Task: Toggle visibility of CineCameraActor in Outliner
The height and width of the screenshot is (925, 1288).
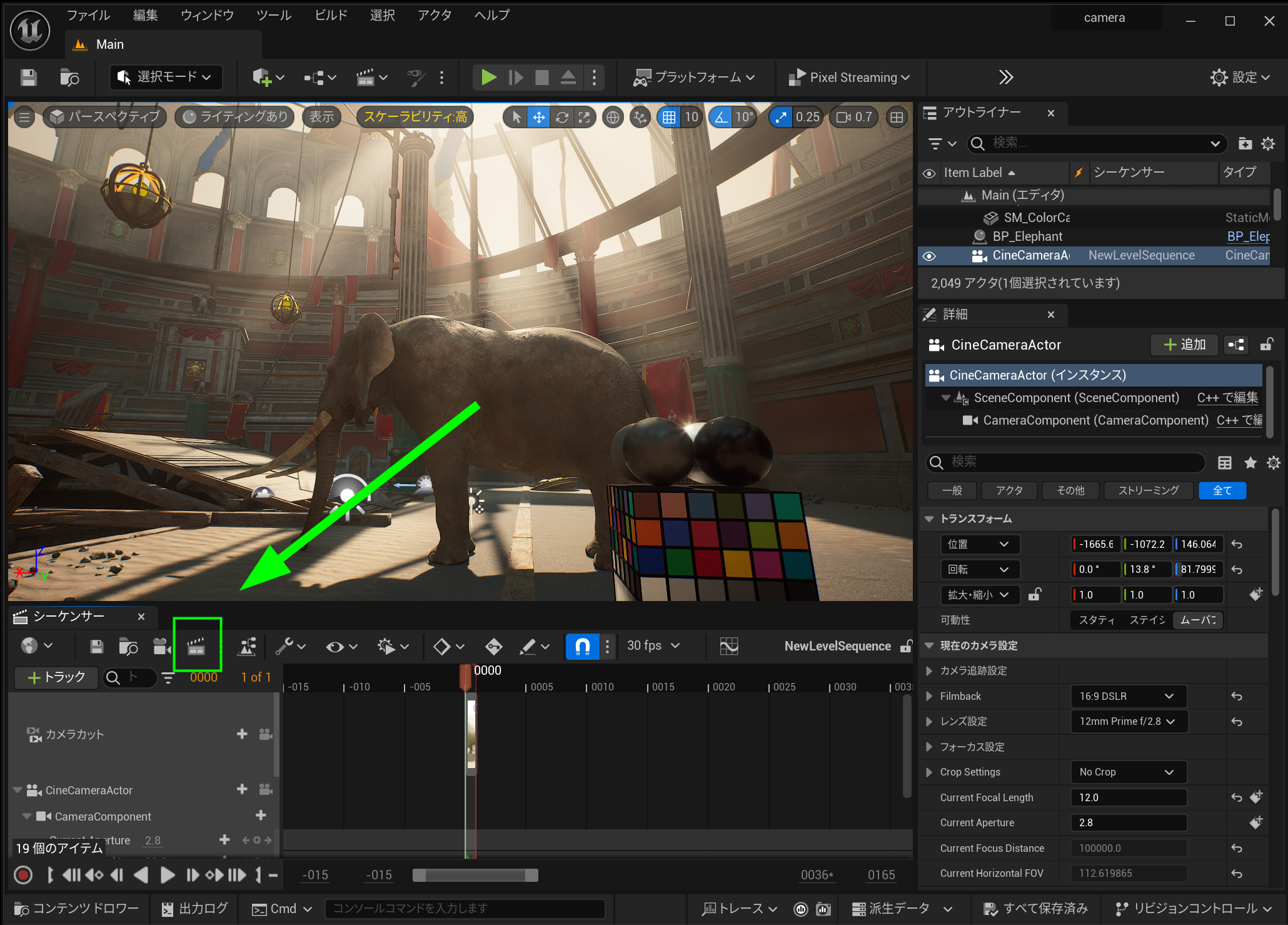Action: pos(929,256)
